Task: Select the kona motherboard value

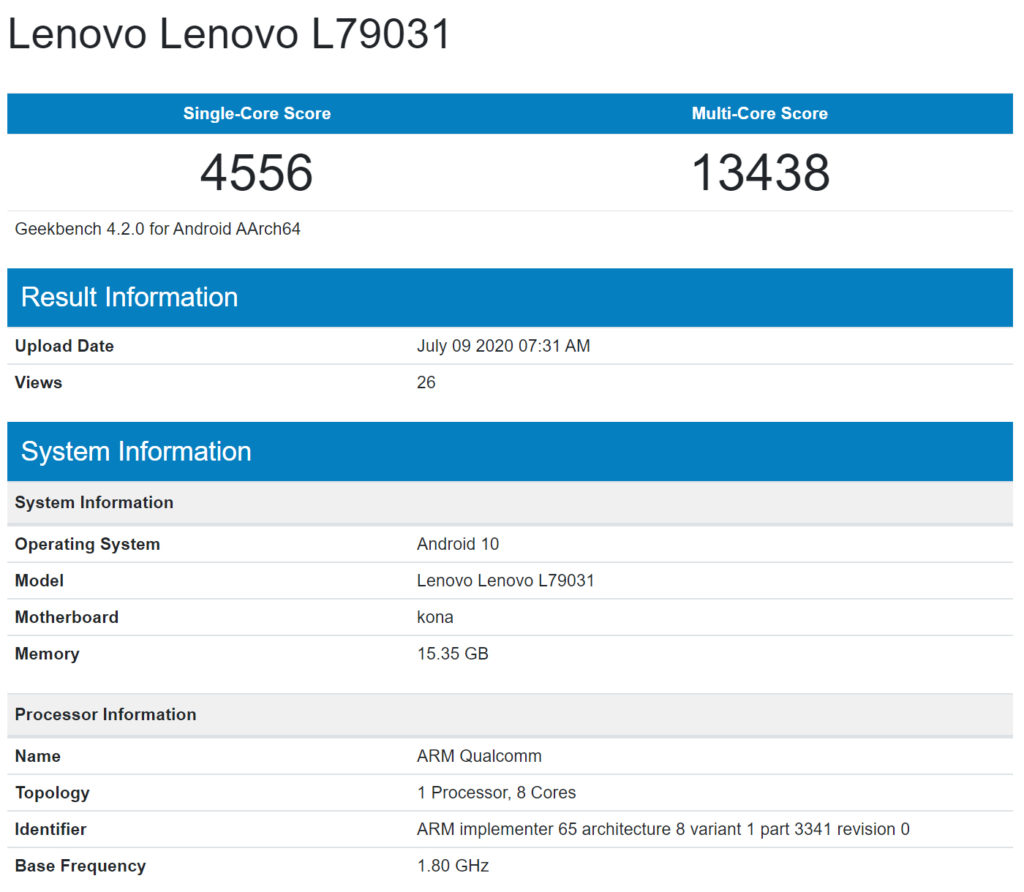Action: [435, 618]
